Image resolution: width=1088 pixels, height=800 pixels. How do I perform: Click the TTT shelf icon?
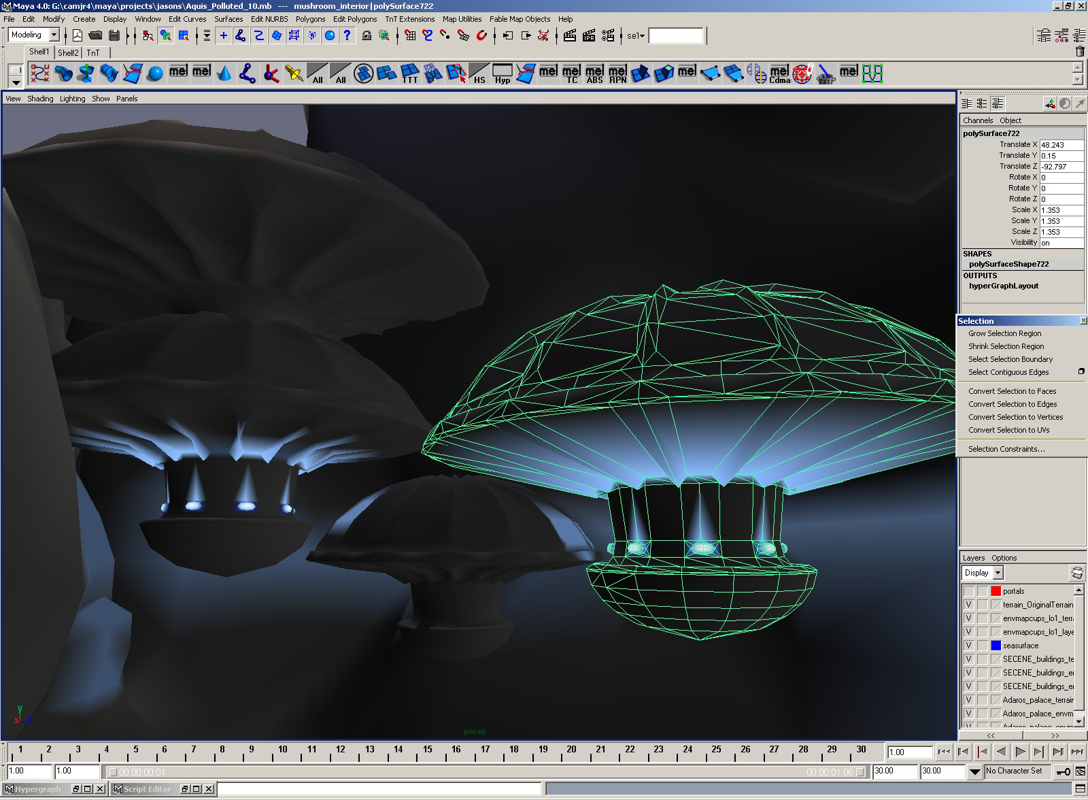click(x=410, y=74)
